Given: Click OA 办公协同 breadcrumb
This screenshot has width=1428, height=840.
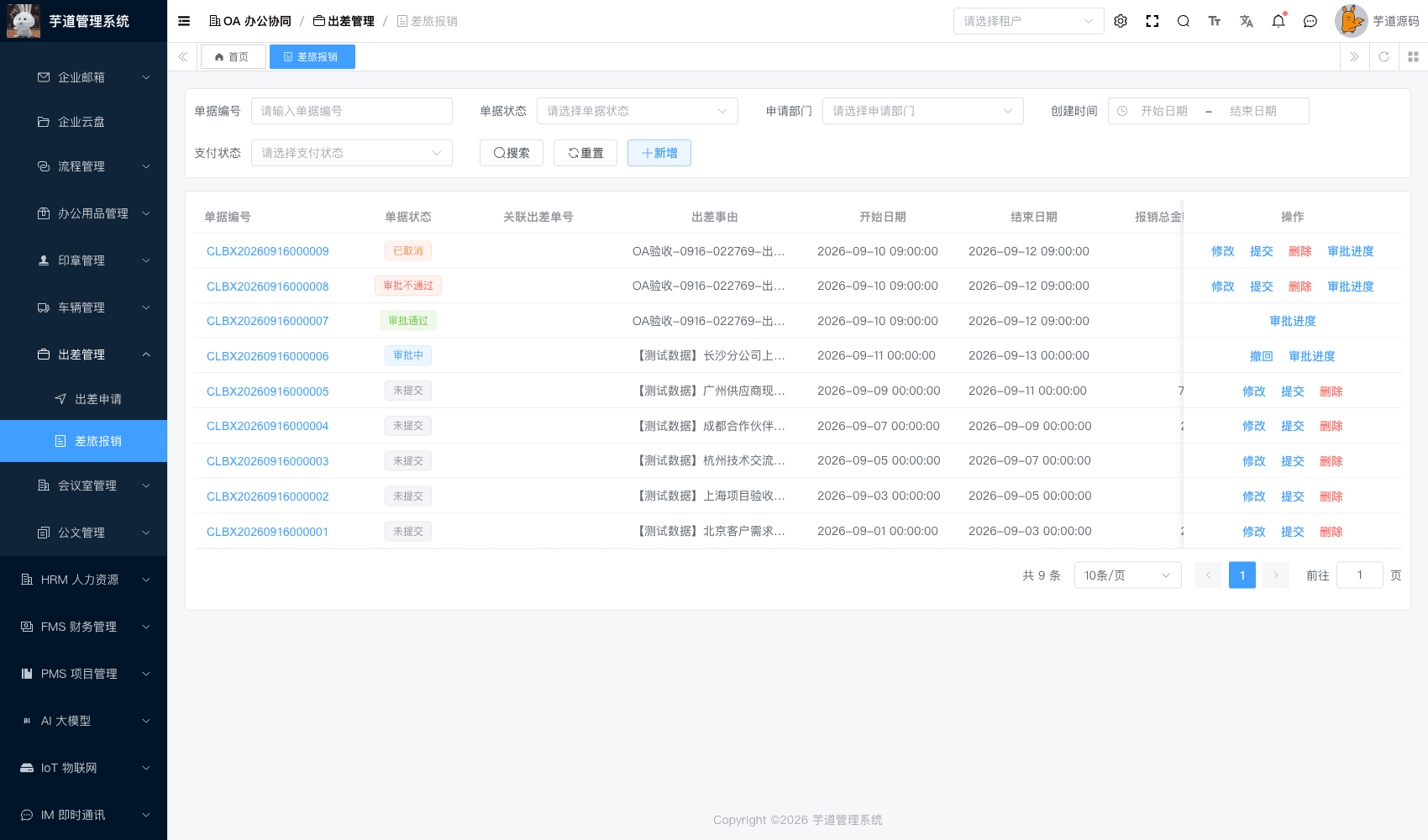Looking at the screenshot, I should click(x=250, y=21).
